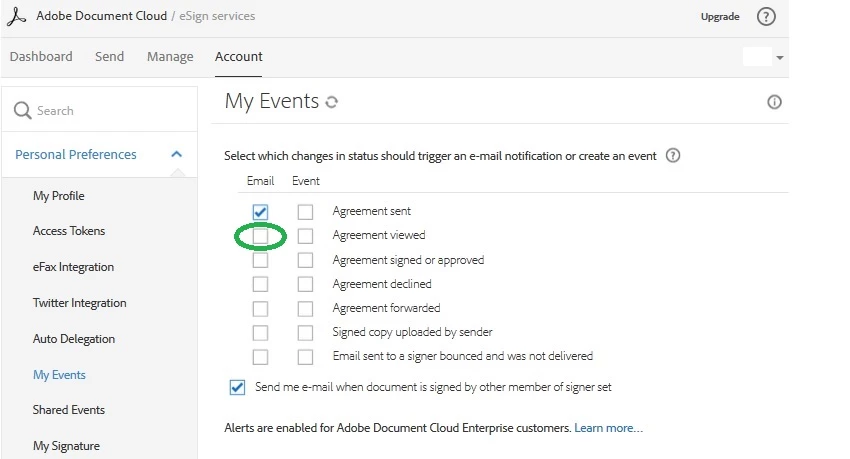Click the info icon right of My Events

click(x=773, y=102)
